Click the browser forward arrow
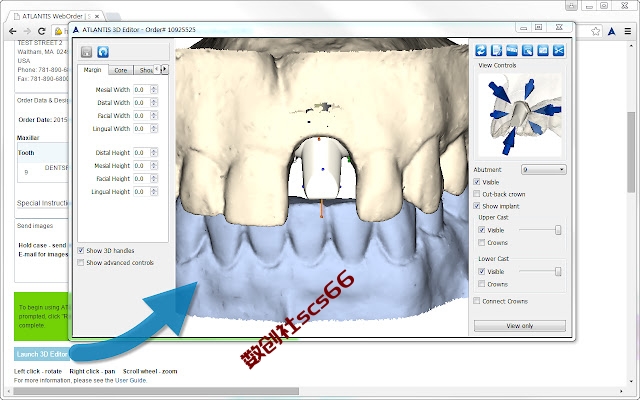640x400 pixels. [27, 31]
